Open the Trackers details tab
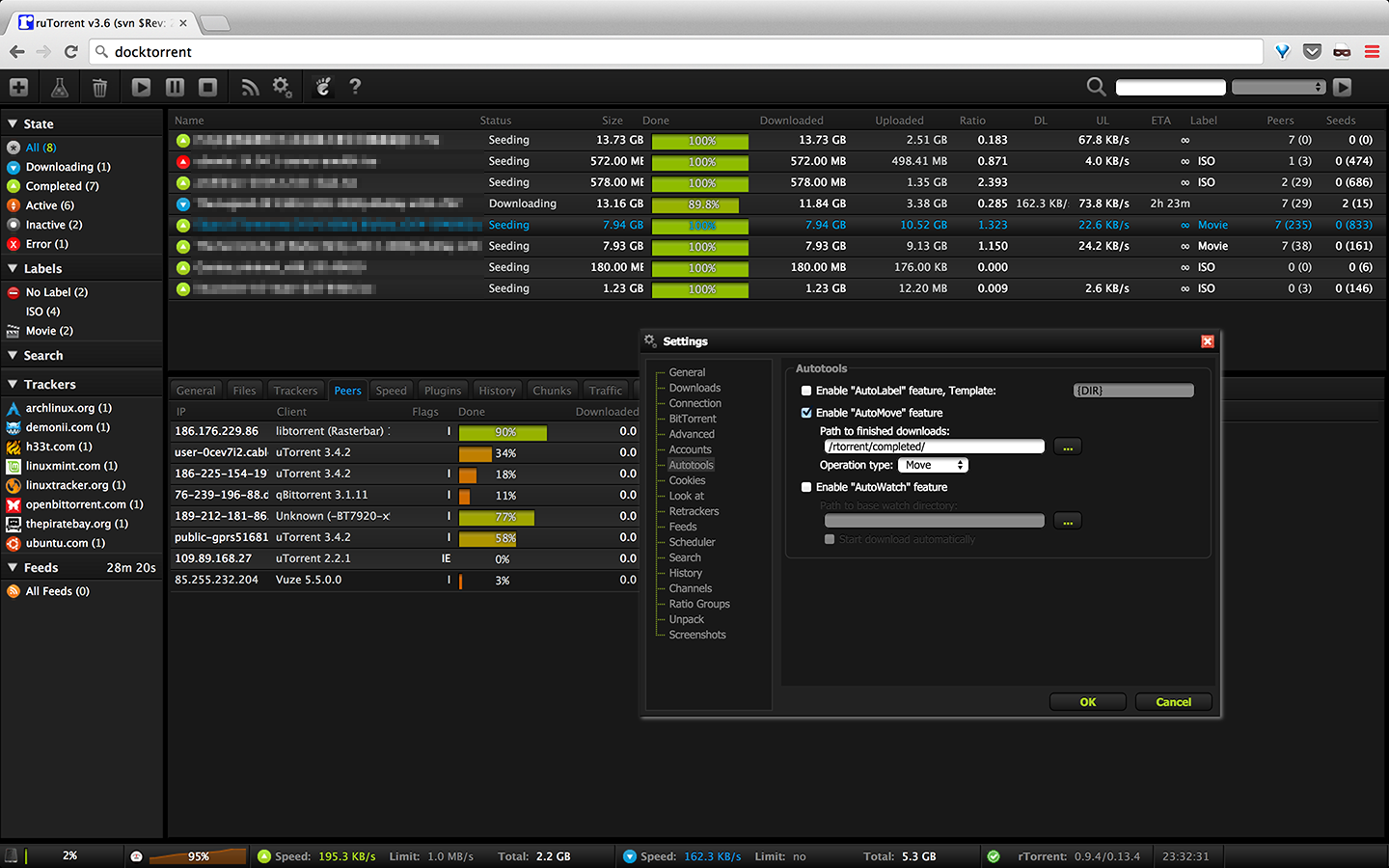 [x=295, y=391]
